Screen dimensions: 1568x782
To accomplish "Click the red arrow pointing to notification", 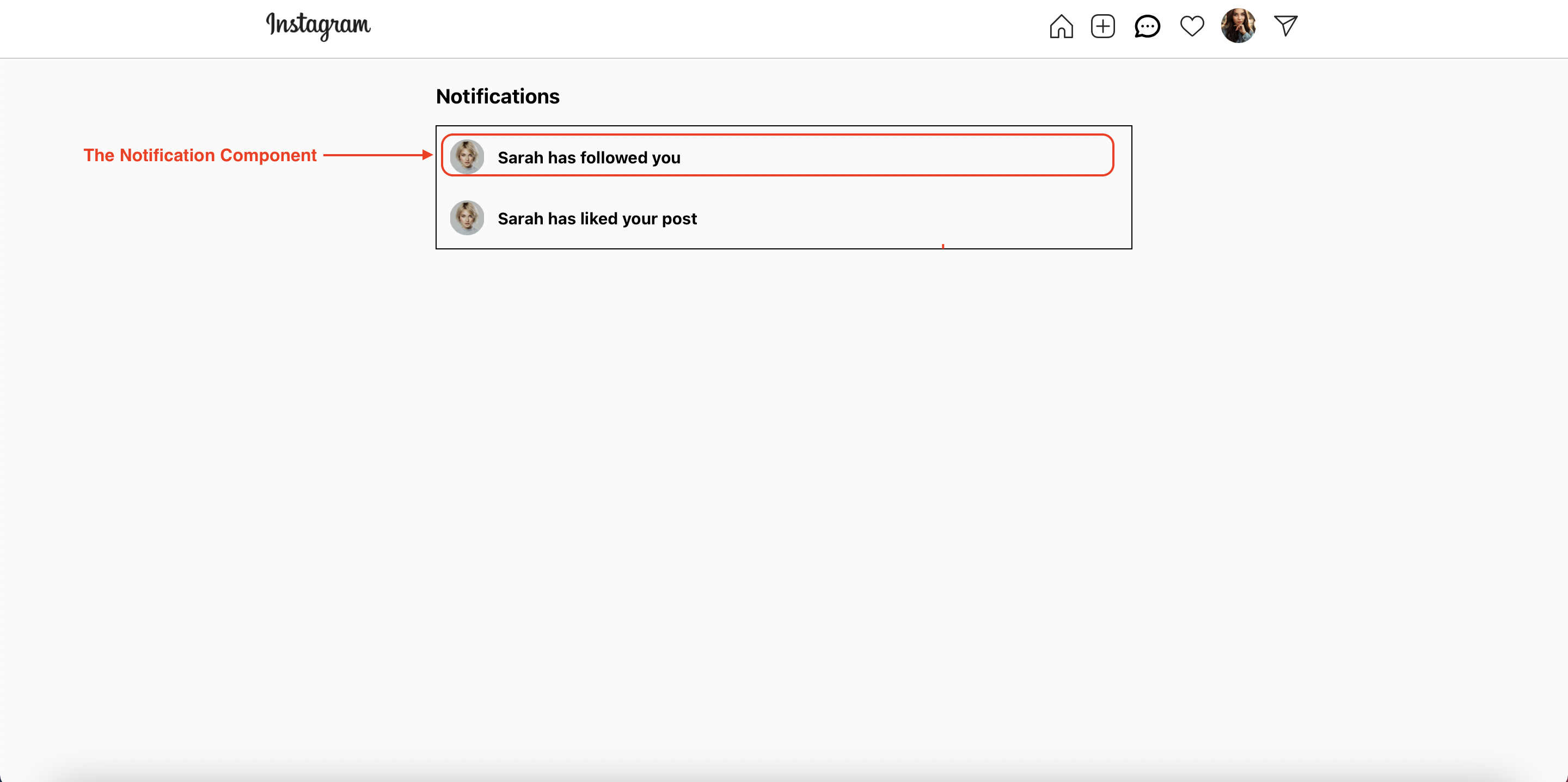I will click(x=377, y=155).
